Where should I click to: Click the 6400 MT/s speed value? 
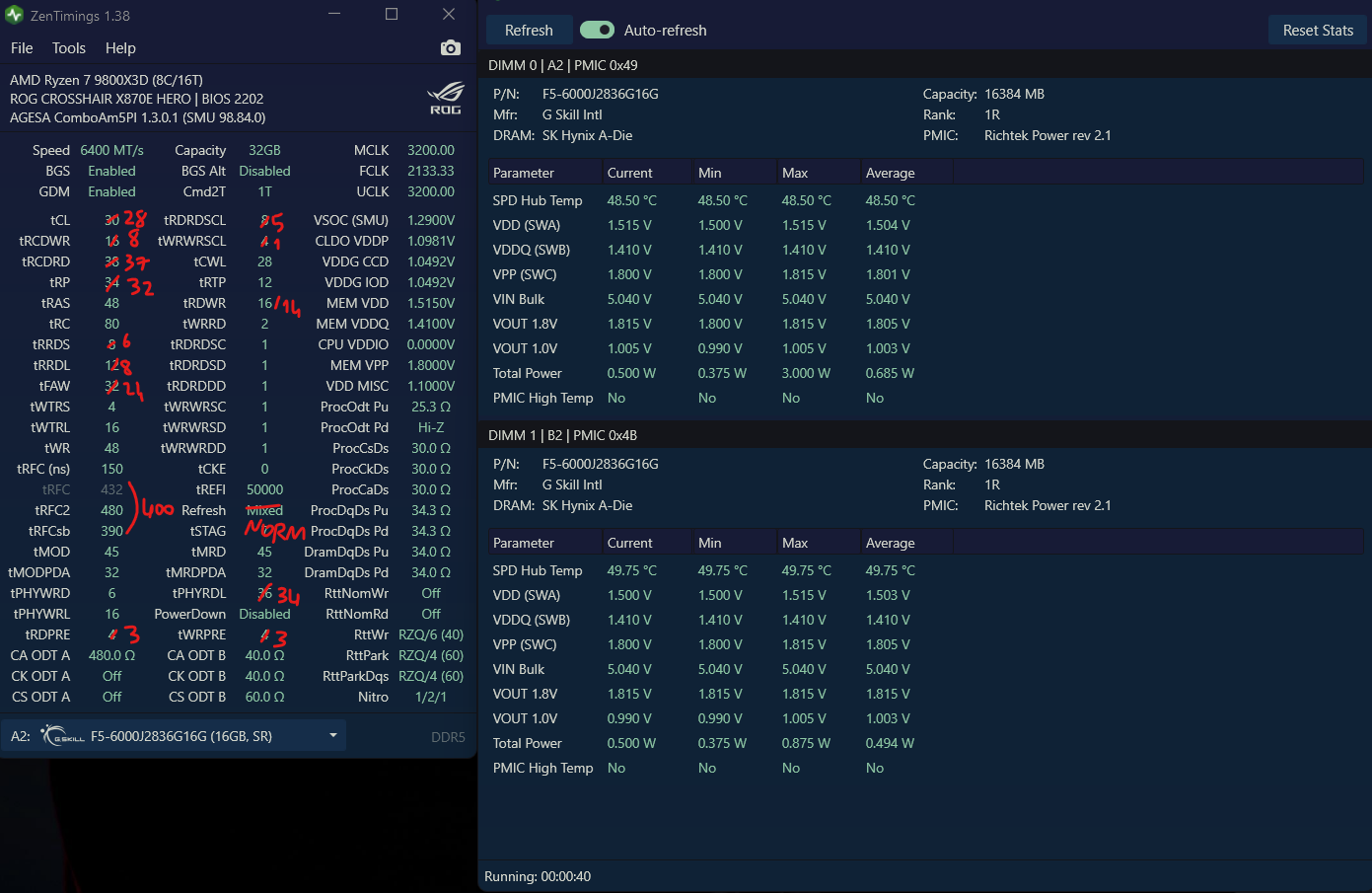[111, 150]
